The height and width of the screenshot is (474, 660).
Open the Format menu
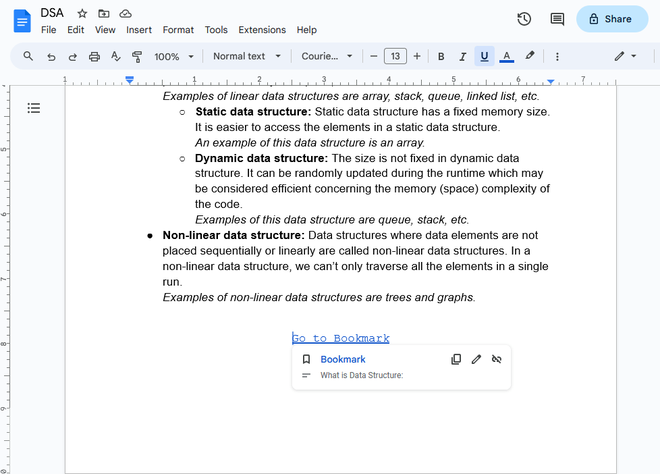click(178, 30)
